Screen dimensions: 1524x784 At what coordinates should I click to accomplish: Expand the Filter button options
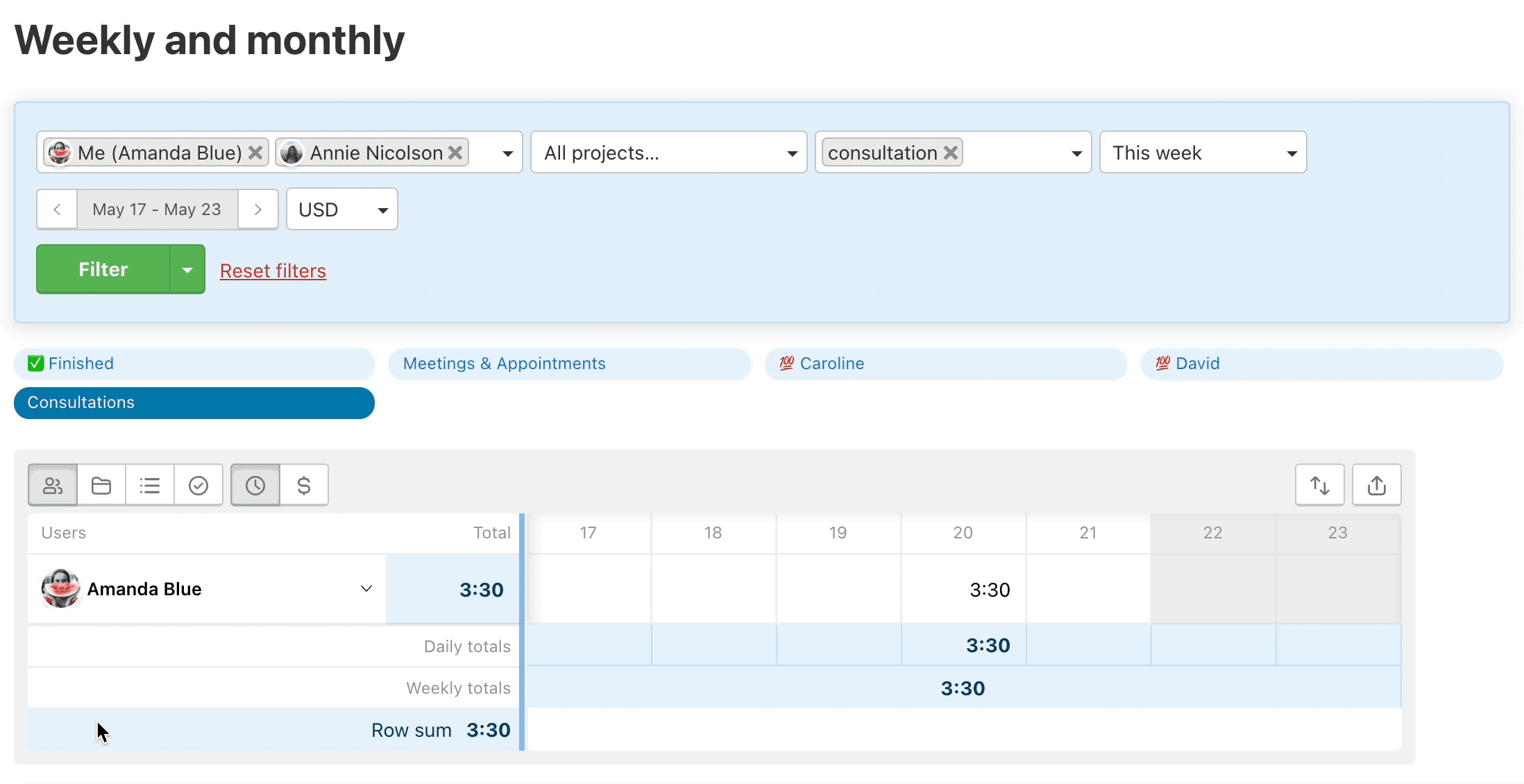tap(186, 269)
